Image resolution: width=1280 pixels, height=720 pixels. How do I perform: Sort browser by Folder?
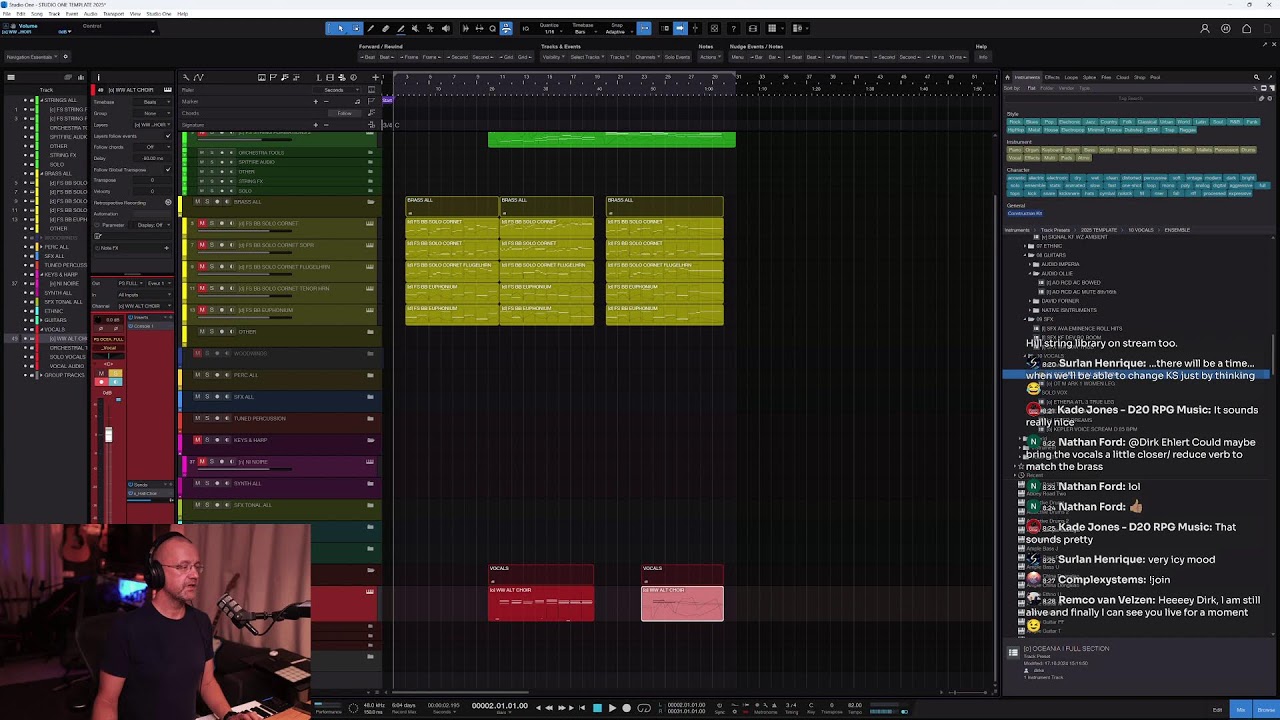tap(1047, 88)
